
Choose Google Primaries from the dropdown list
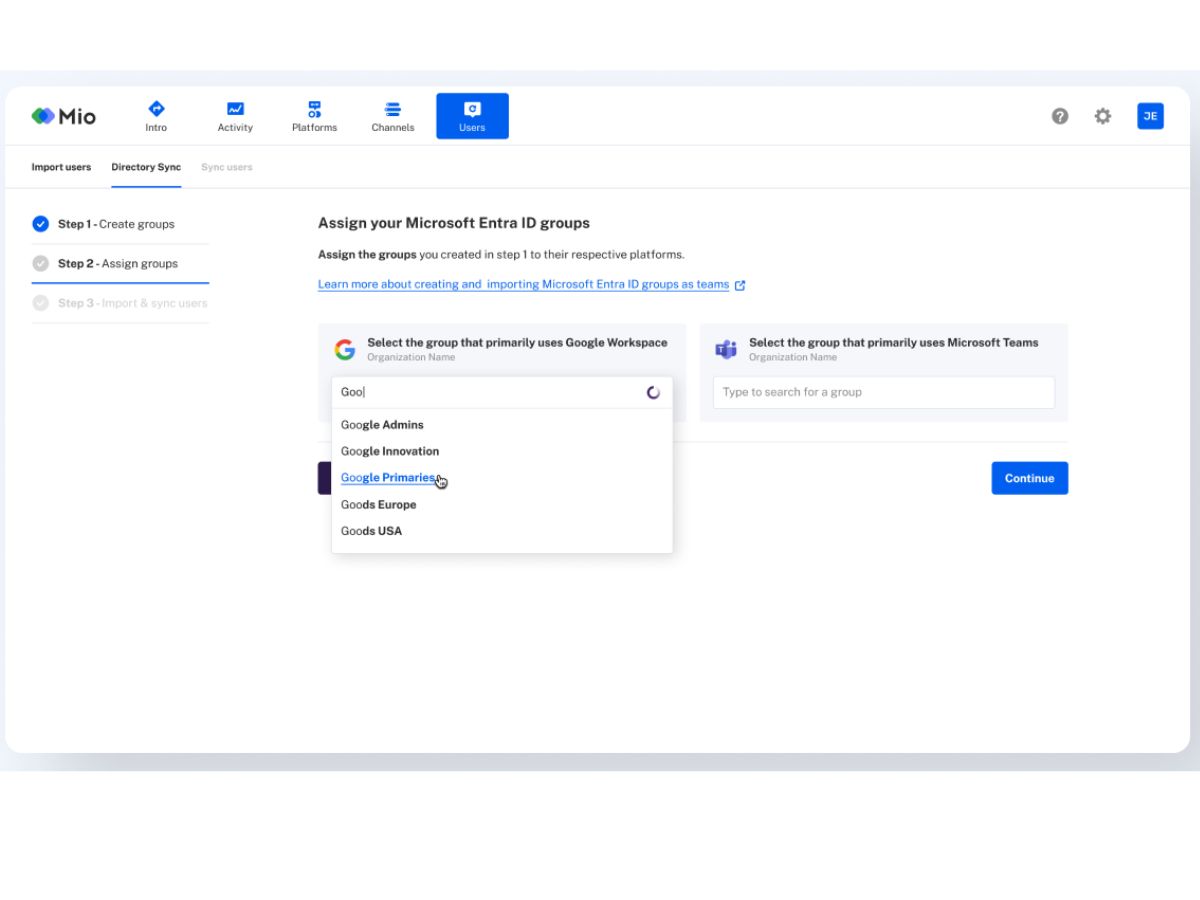(x=502, y=478)
